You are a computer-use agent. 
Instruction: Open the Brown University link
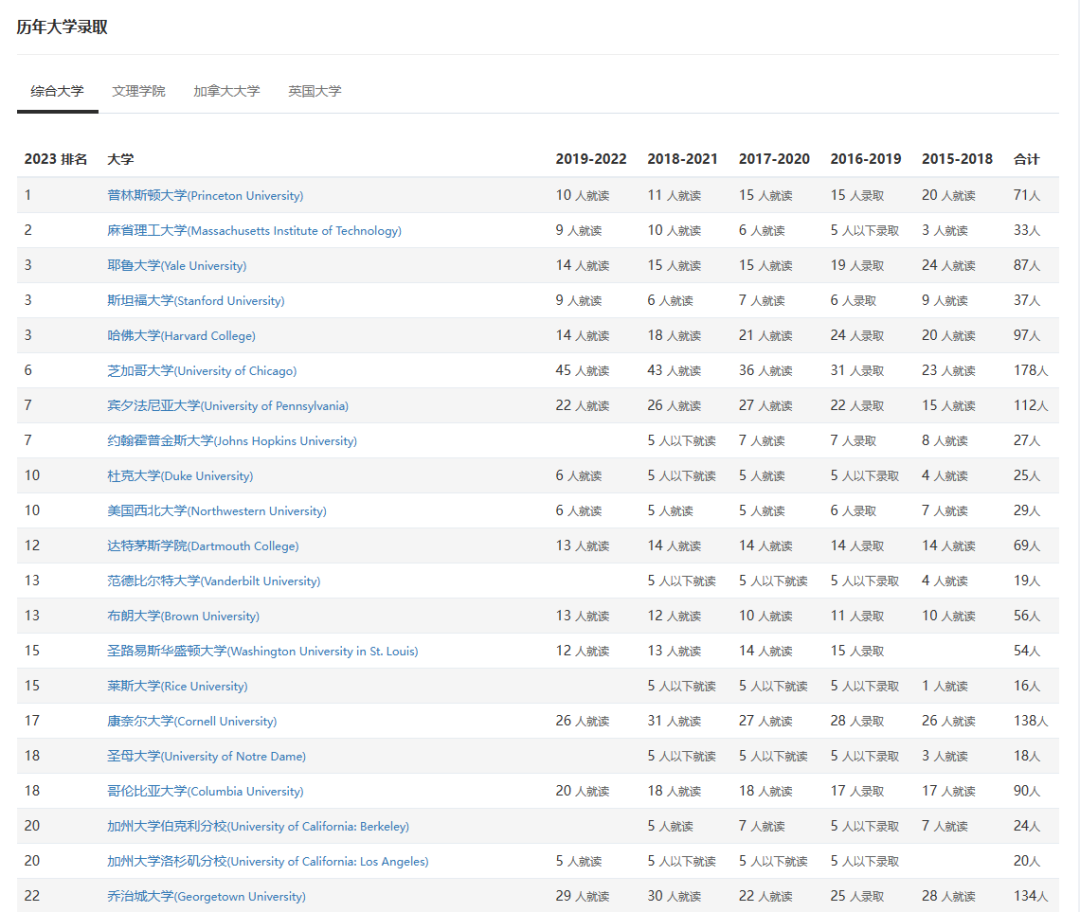[183, 616]
